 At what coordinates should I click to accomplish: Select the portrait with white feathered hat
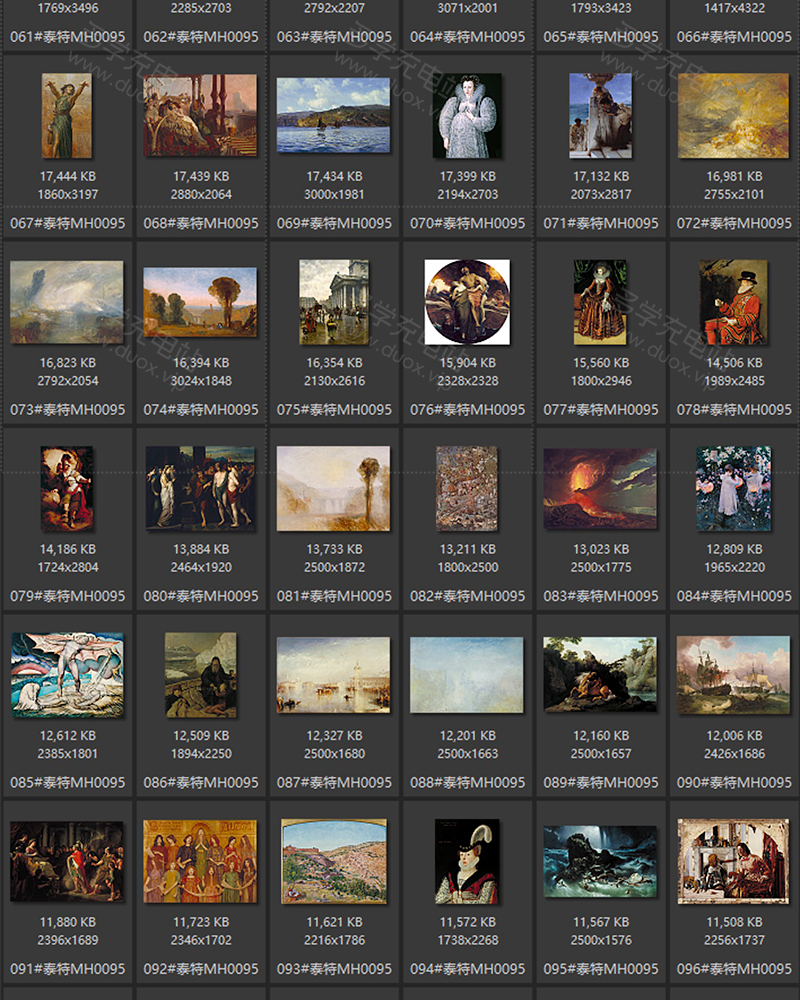click(x=467, y=861)
